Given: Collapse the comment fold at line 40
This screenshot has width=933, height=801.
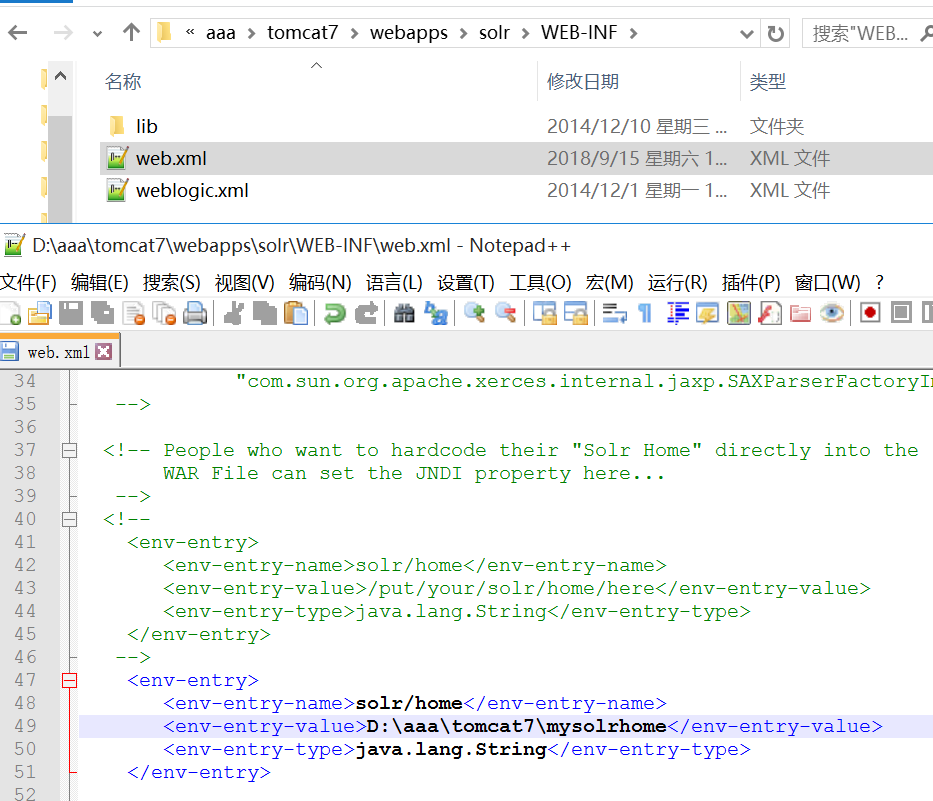Looking at the screenshot, I should pyautogui.click(x=70, y=520).
